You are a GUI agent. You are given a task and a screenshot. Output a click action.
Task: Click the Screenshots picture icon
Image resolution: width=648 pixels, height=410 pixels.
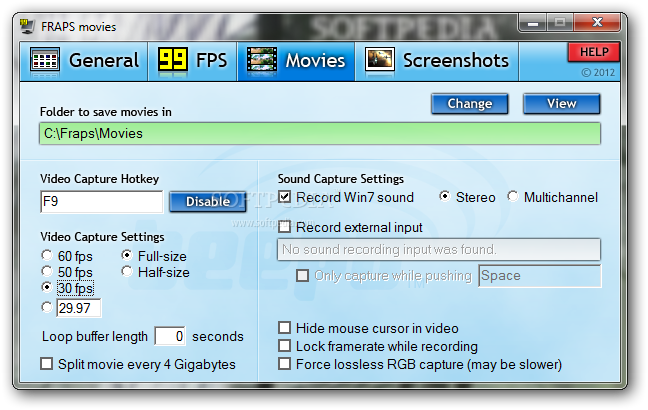tap(380, 60)
